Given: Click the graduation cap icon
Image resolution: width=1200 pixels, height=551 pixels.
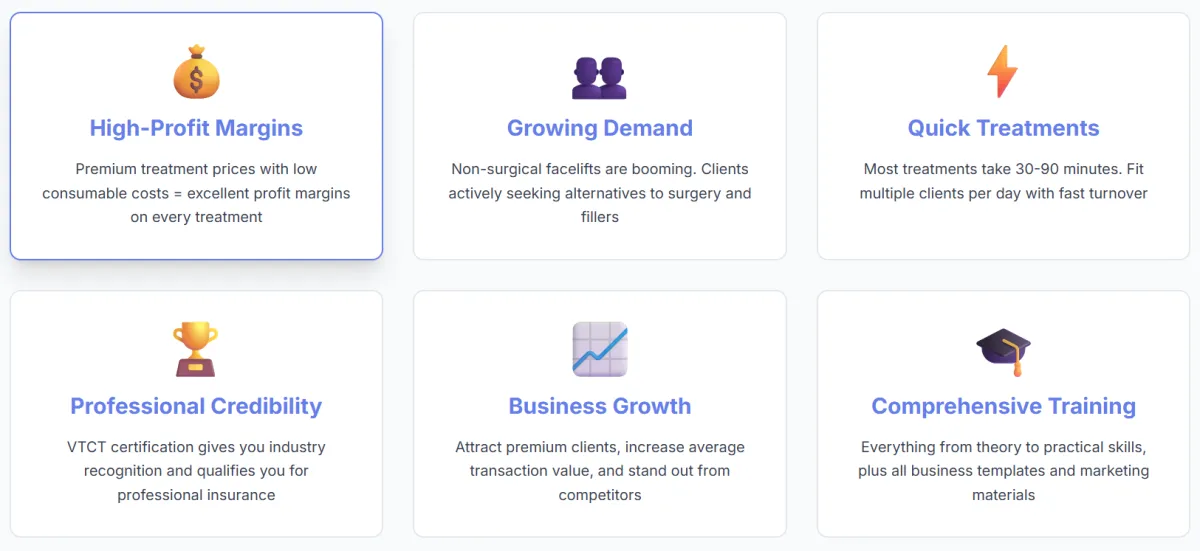Looking at the screenshot, I should coord(1003,352).
